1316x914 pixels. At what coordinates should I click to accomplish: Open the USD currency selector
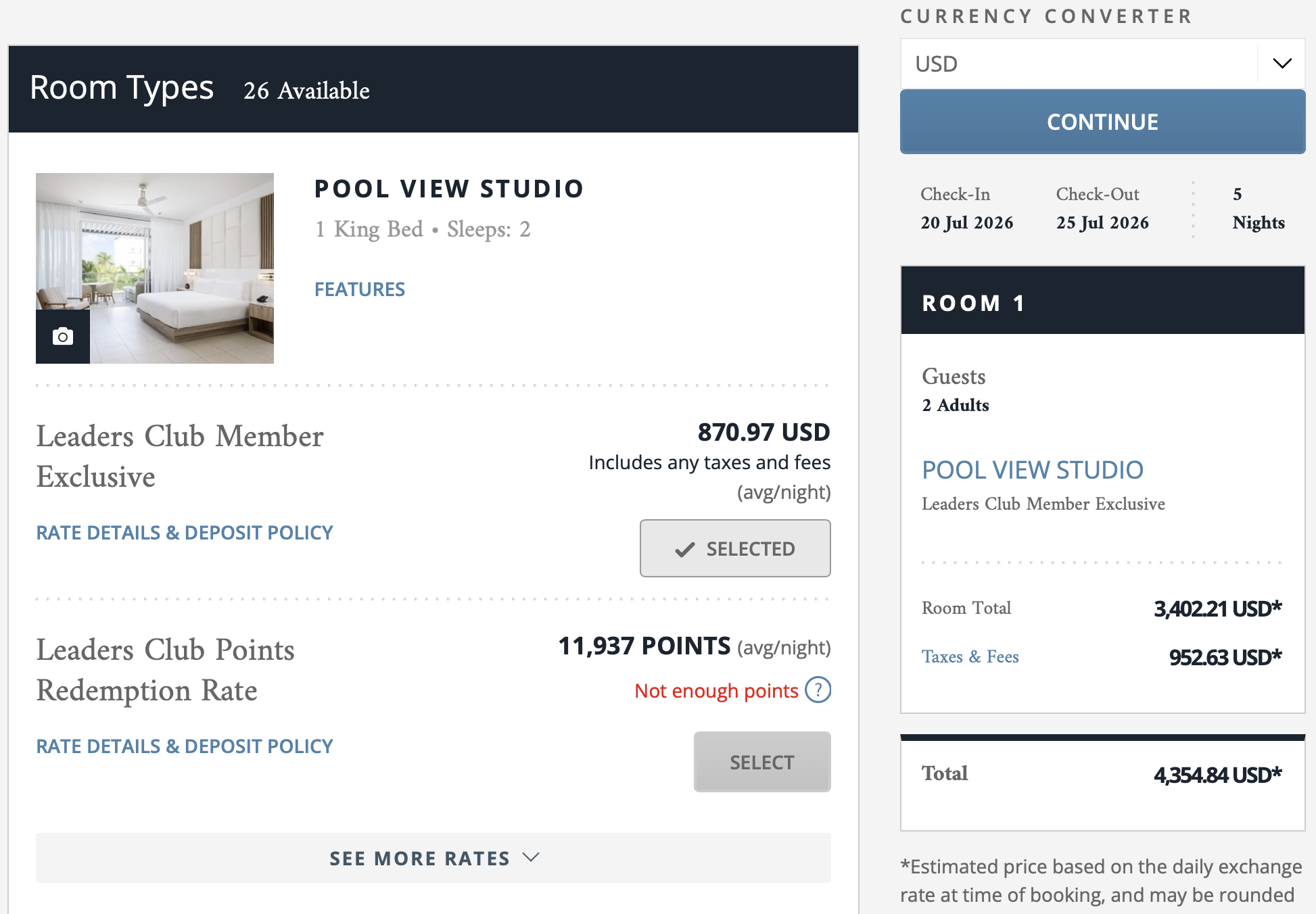tap(1079, 64)
